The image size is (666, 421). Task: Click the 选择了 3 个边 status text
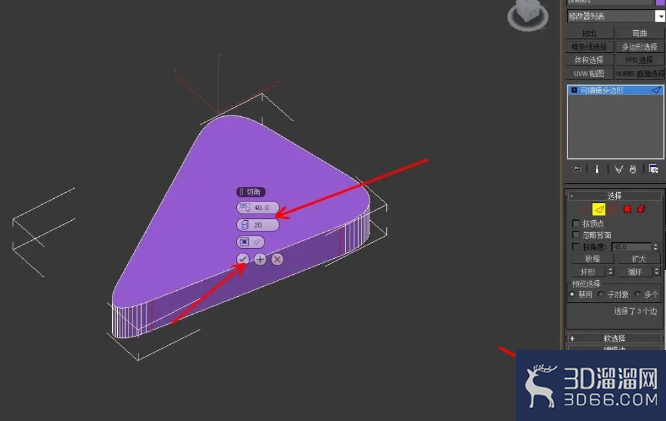(635, 311)
